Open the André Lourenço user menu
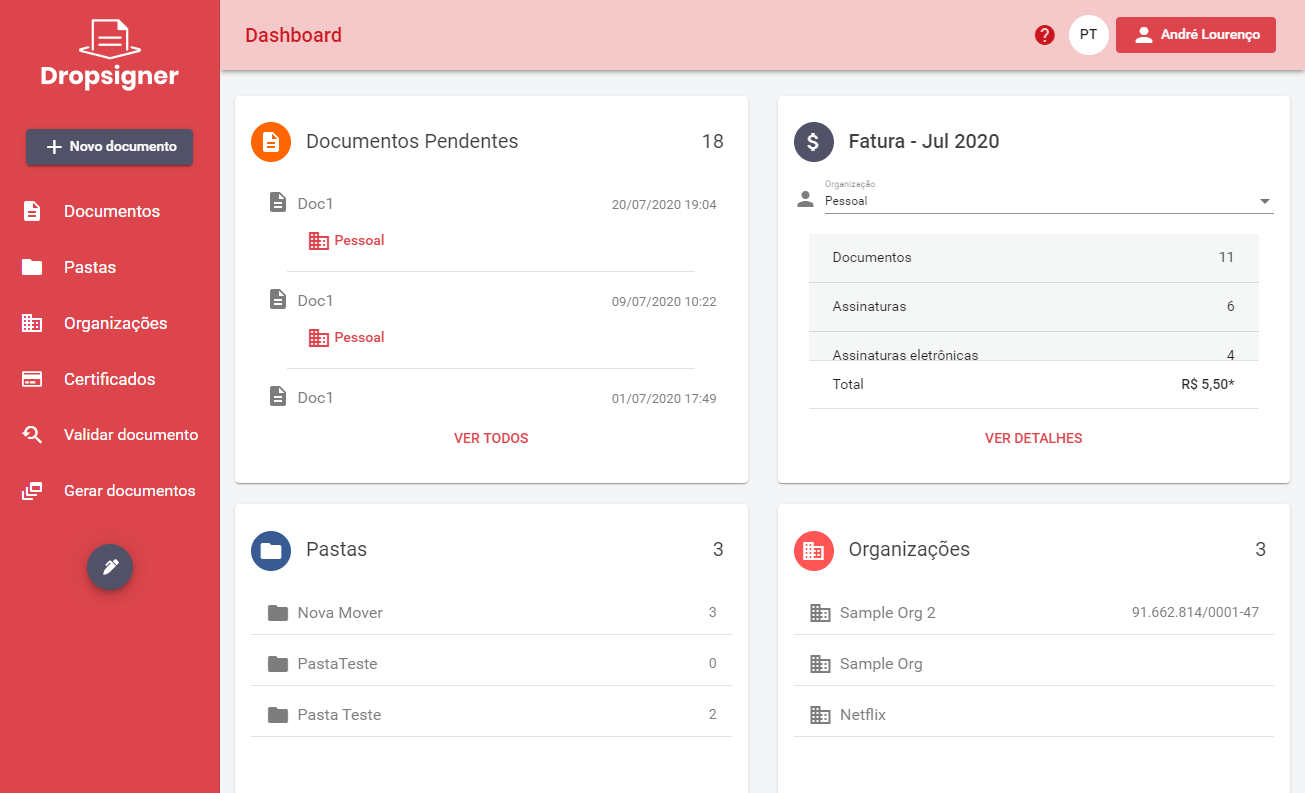 click(1195, 35)
